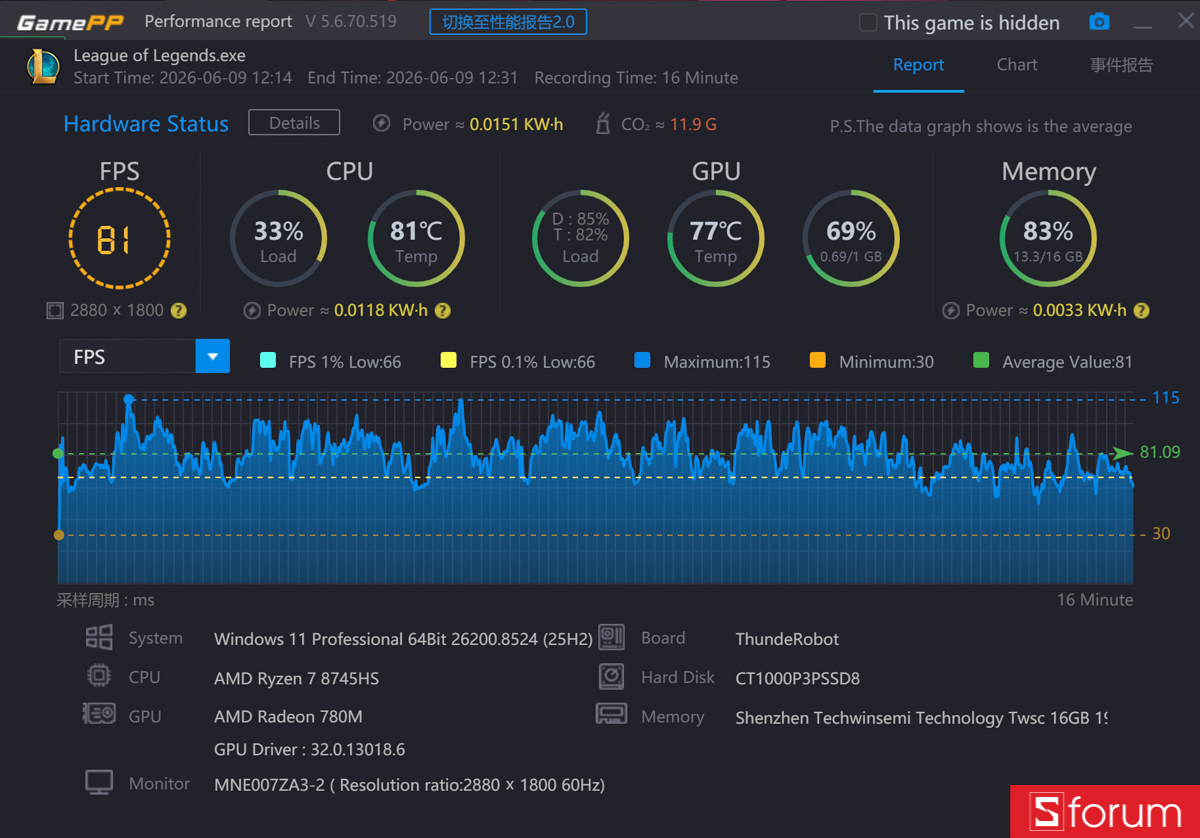Click the GamePP logo

(69, 22)
